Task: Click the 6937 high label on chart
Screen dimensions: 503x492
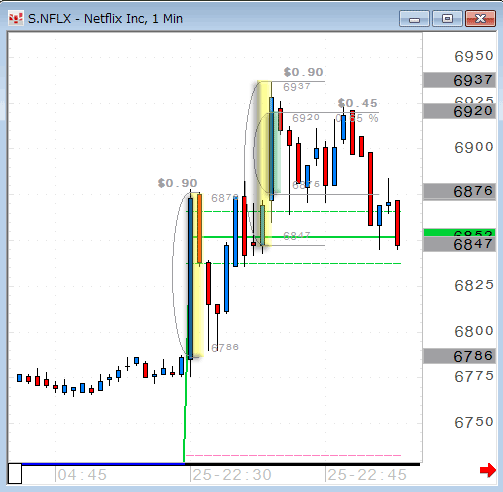Action: pos(297,87)
